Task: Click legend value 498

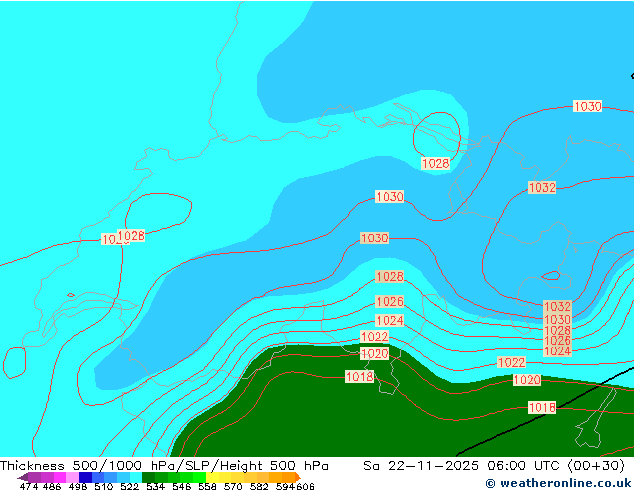Action: tap(78, 486)
